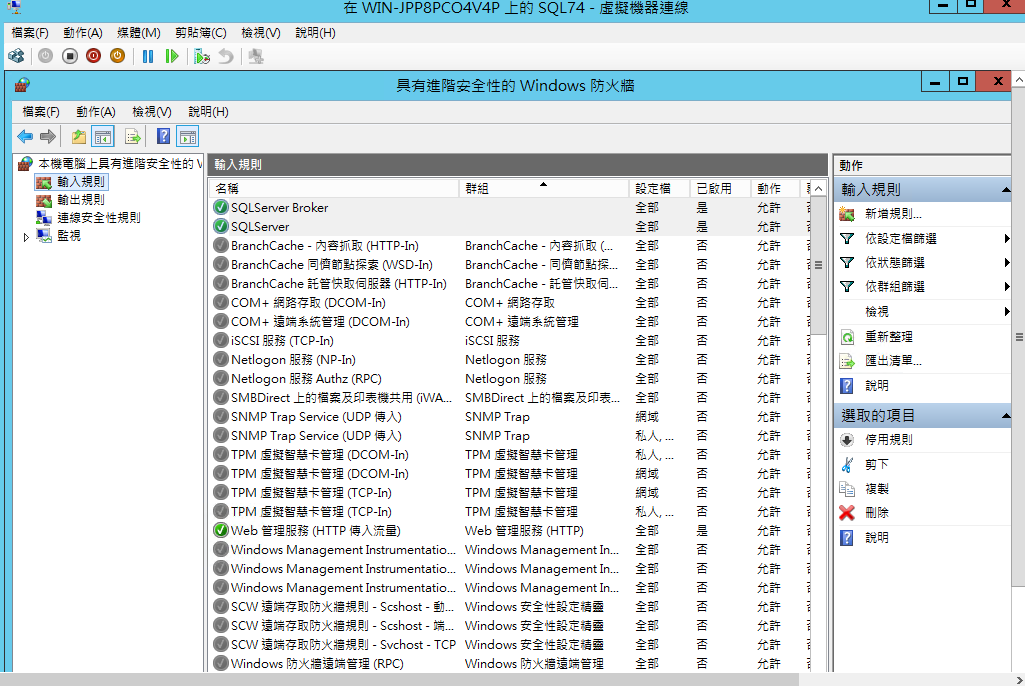Image resolution: width=1025 pixels, height=686 pixels.
Task: Click help question mark toolbar icon
Action: (163, 137)
